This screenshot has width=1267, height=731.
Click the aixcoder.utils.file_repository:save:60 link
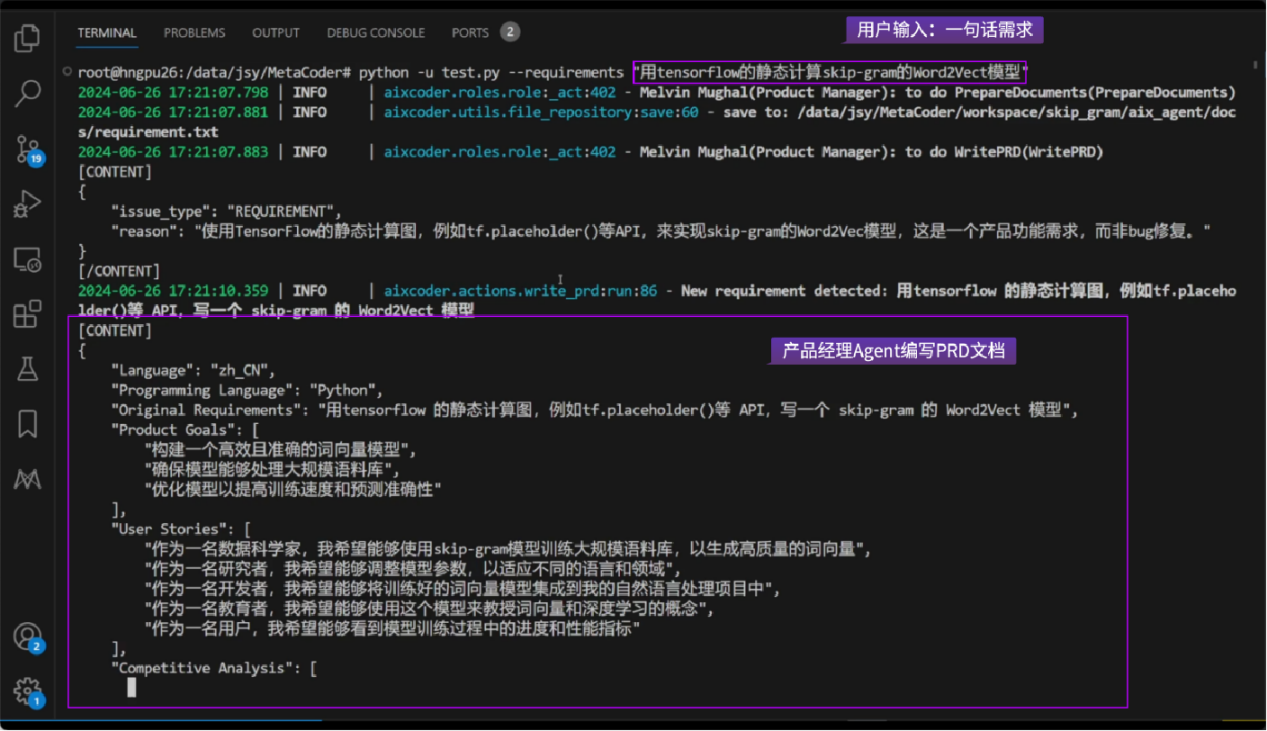(x=541, y=112)
